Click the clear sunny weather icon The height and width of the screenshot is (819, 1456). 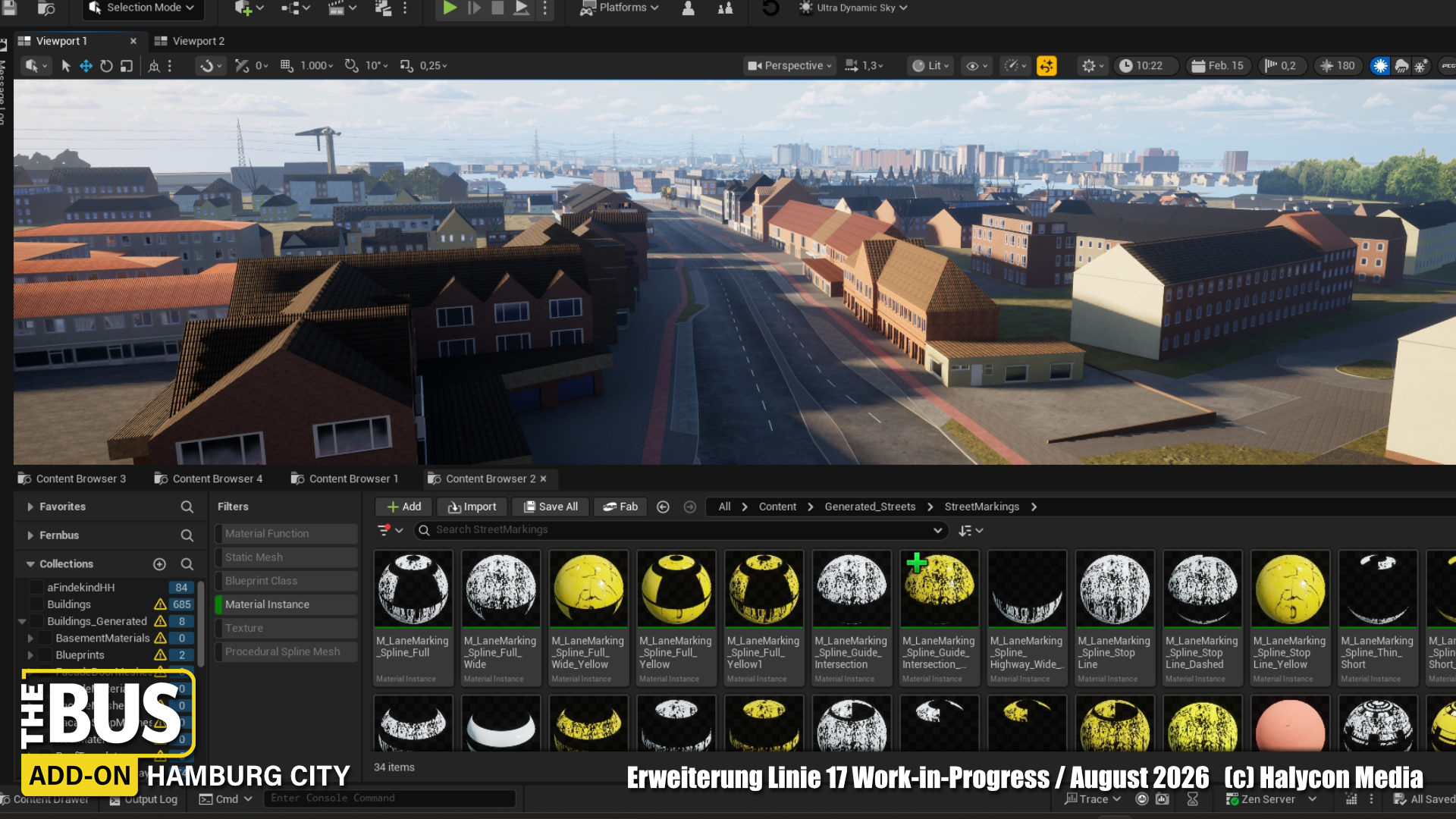(1380, 66)
